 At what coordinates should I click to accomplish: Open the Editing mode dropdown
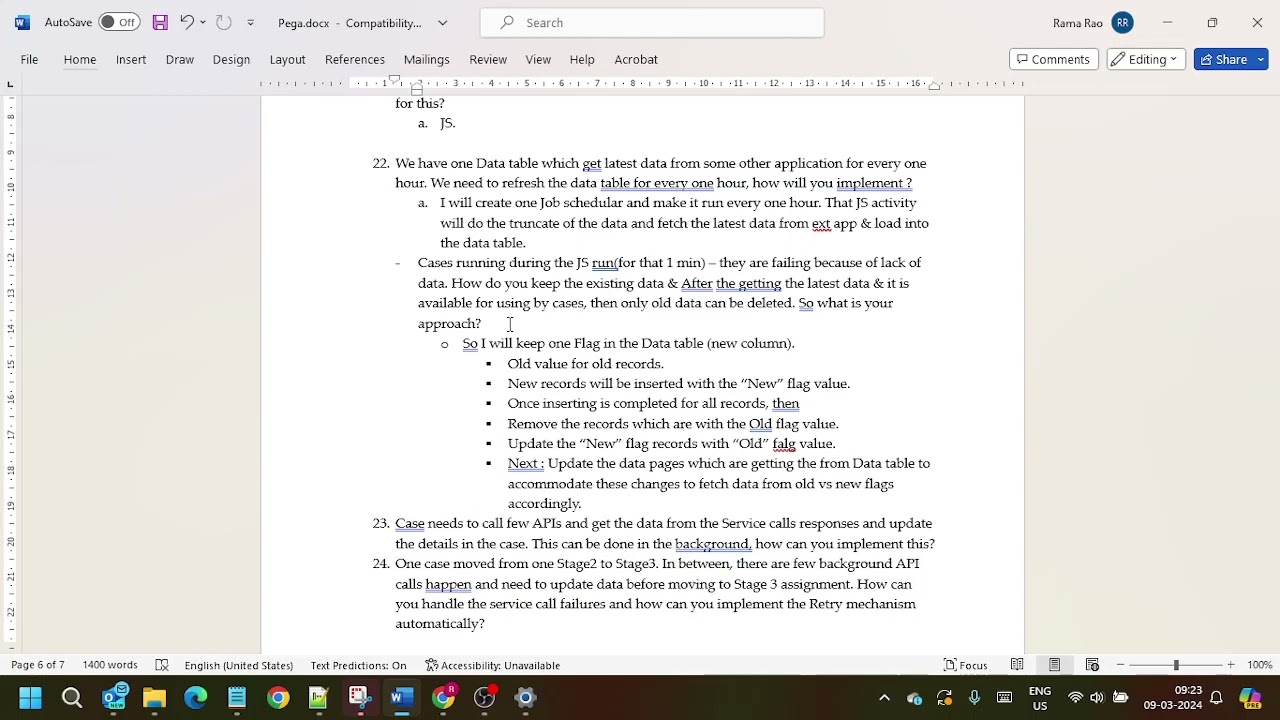click(x=1146, y=59)
